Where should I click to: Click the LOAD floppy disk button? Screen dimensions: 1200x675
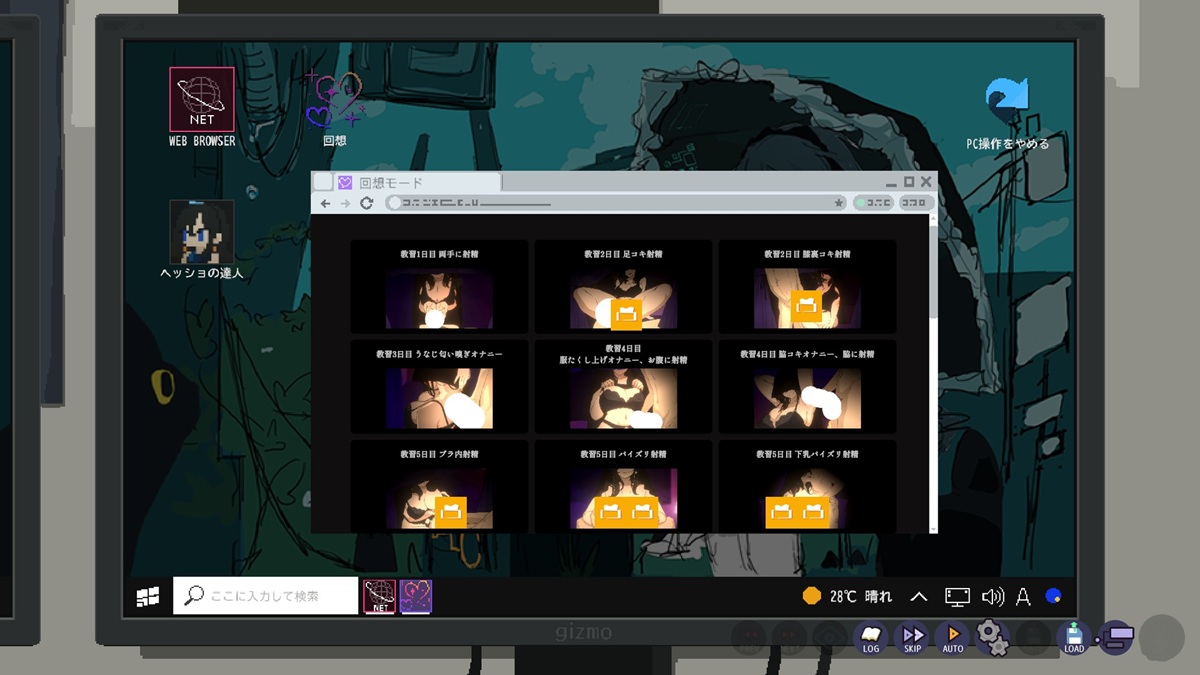pyautogui.click(x=1074, y=638)
